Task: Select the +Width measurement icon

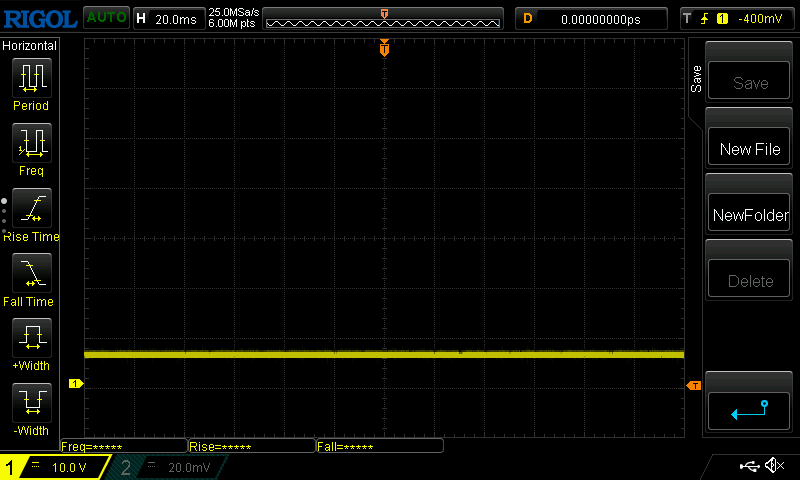Action: (x=32, y=338)
